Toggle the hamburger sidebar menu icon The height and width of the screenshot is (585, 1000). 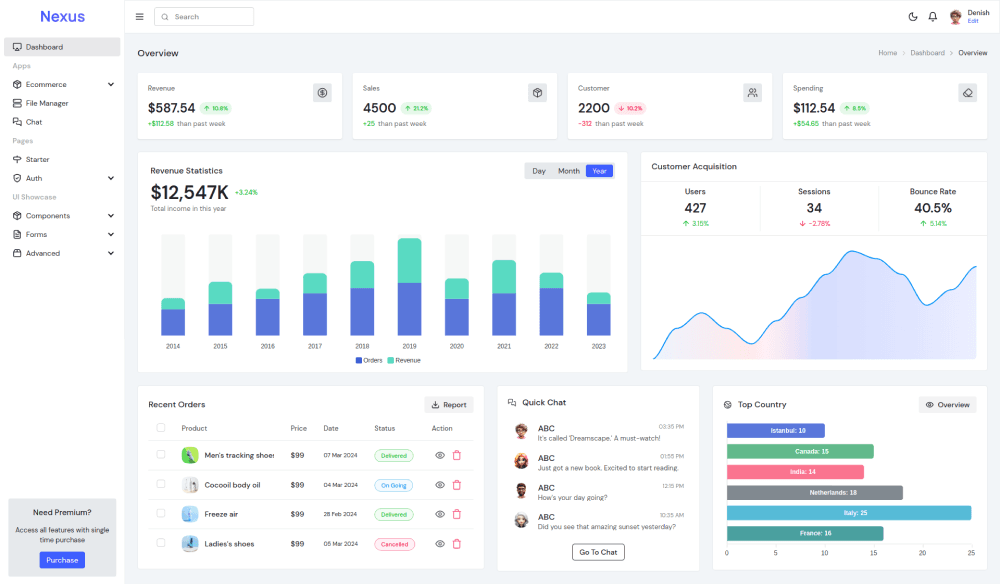tap(139, 17)
